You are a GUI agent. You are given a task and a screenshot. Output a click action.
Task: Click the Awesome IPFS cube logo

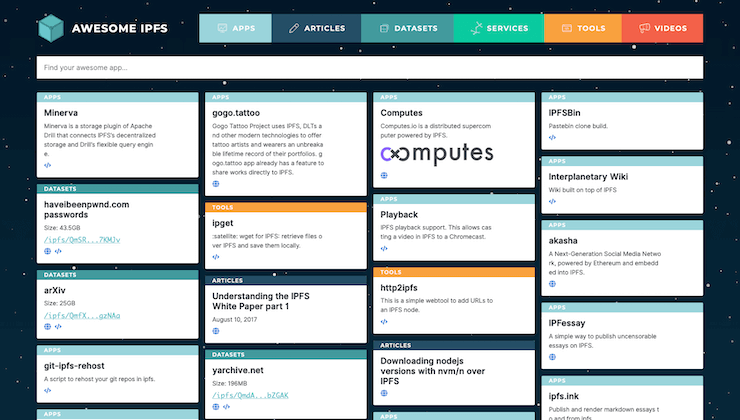pos(52,30)
